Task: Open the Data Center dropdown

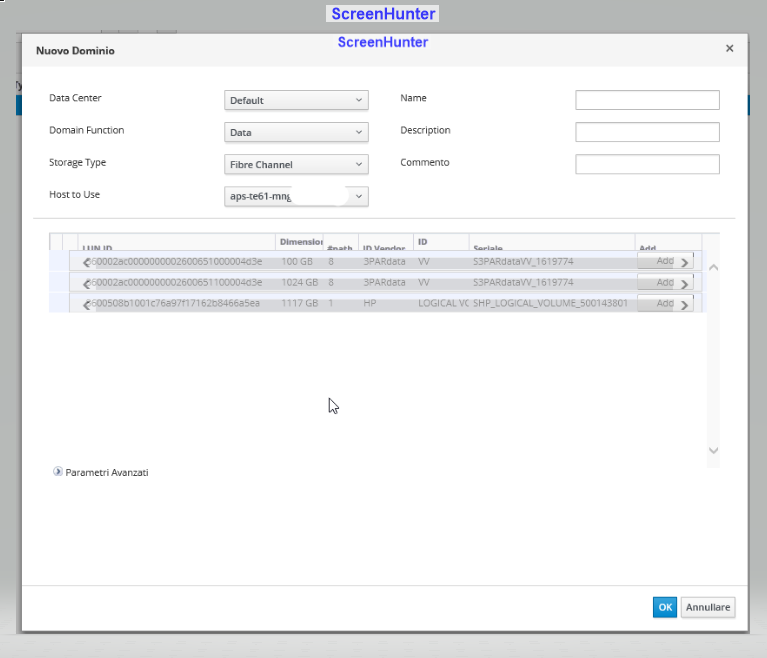Action: [296, 100]
